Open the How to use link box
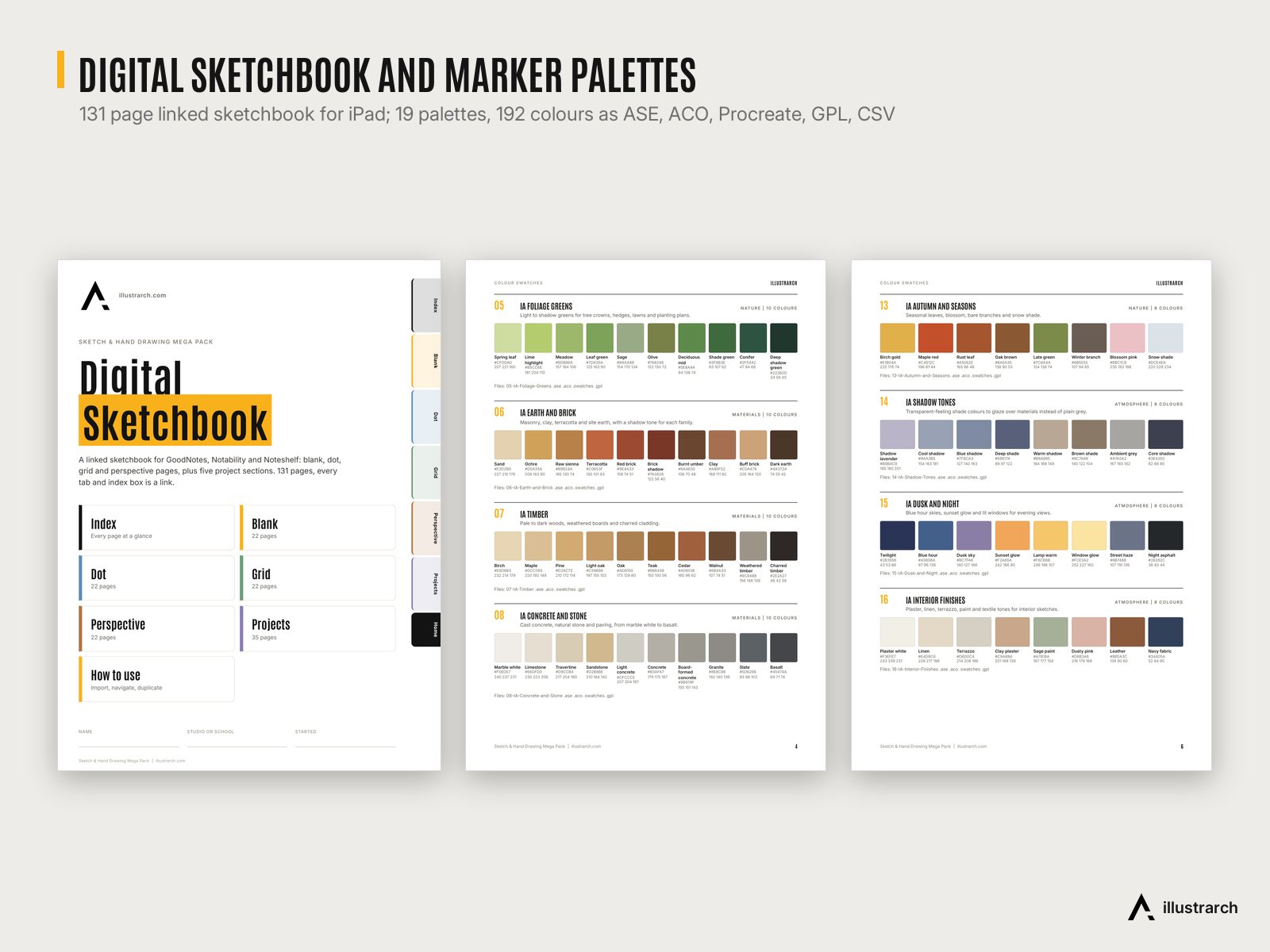The image size is (1270, 952). click(x=156, y=679)
